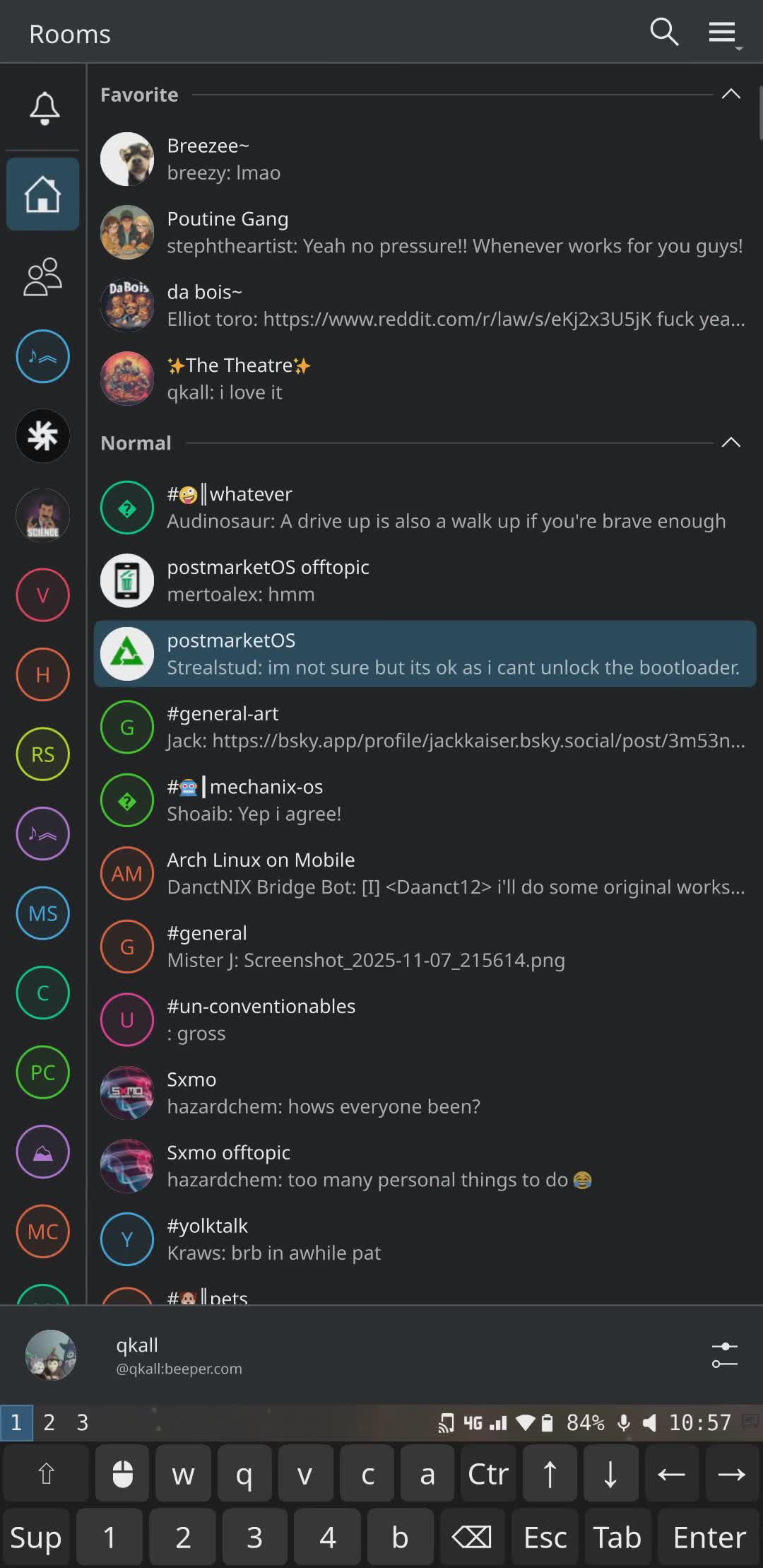Open the hamburger menu in the header
The image size is (763, 1568).
point(723,33)
